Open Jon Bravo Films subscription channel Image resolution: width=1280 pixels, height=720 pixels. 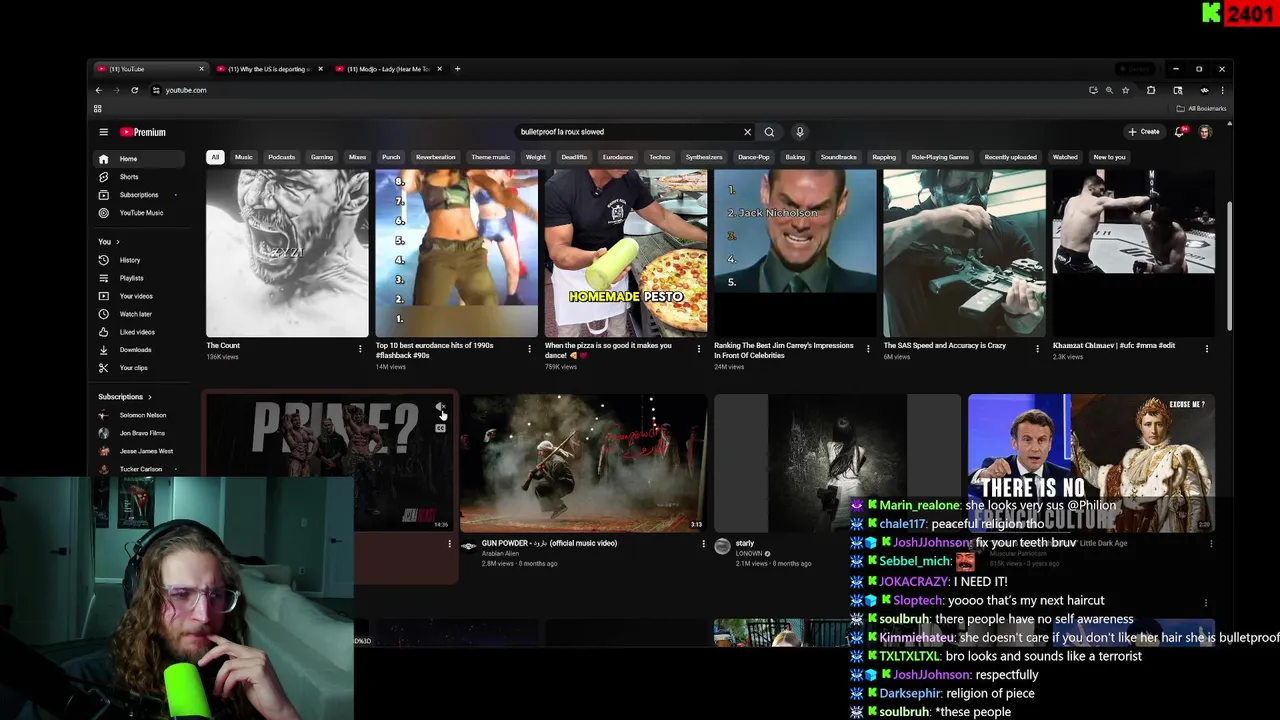[139, 433]
